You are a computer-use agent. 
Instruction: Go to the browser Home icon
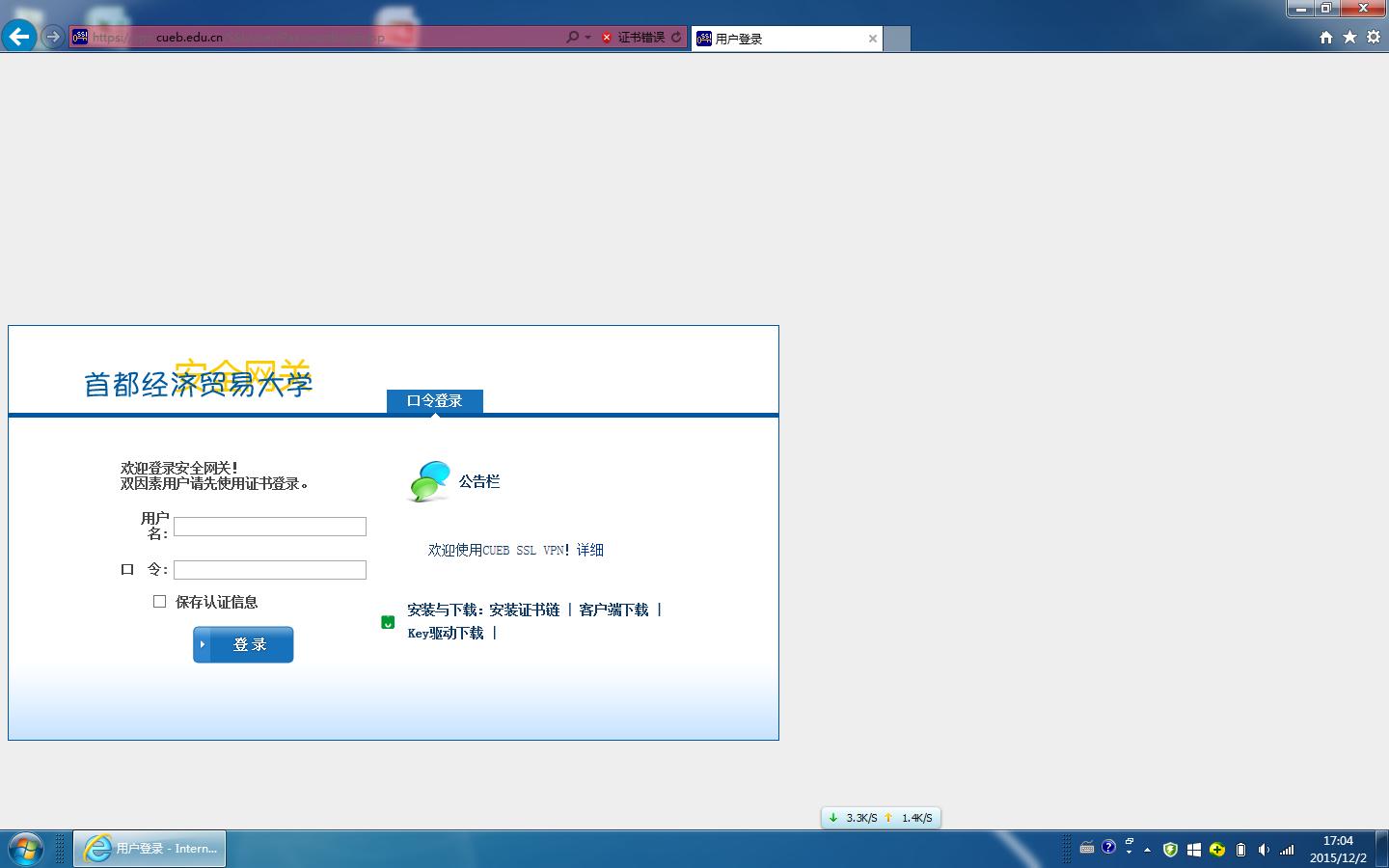click(x=1326, y=37)
